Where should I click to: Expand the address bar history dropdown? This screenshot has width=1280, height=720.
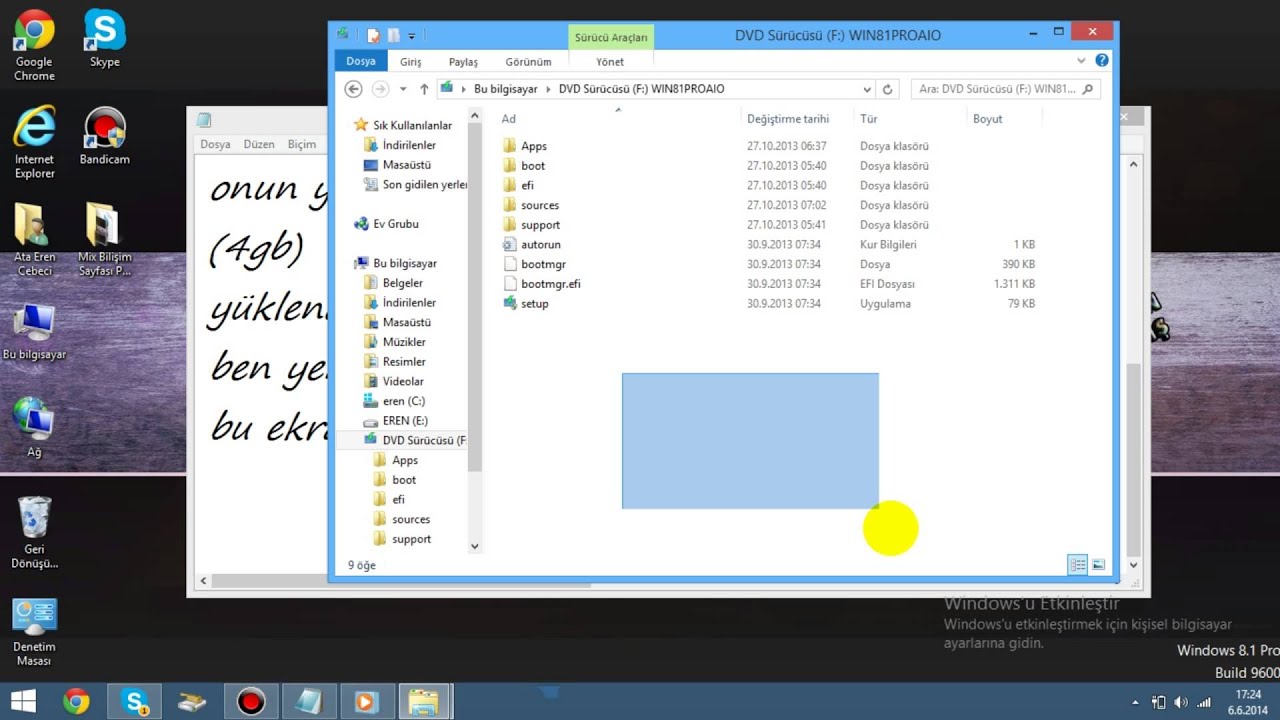click(867, 89)
